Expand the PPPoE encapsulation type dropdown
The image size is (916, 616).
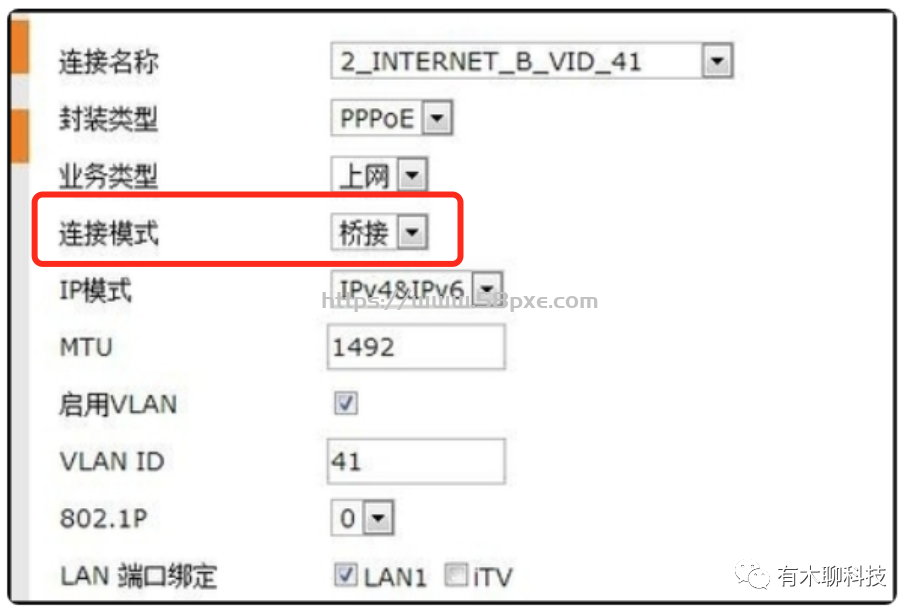pos(438,119)
